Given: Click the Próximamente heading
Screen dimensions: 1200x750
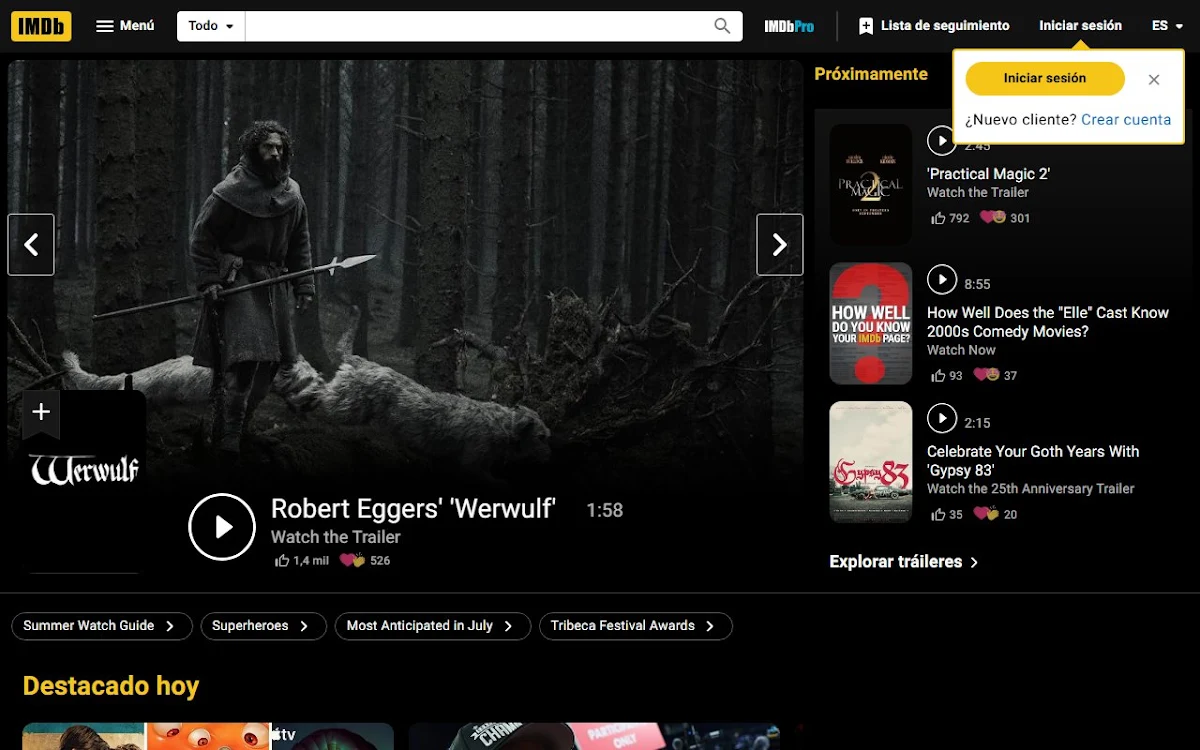Looking at the screenshot, I should point(871,74).
